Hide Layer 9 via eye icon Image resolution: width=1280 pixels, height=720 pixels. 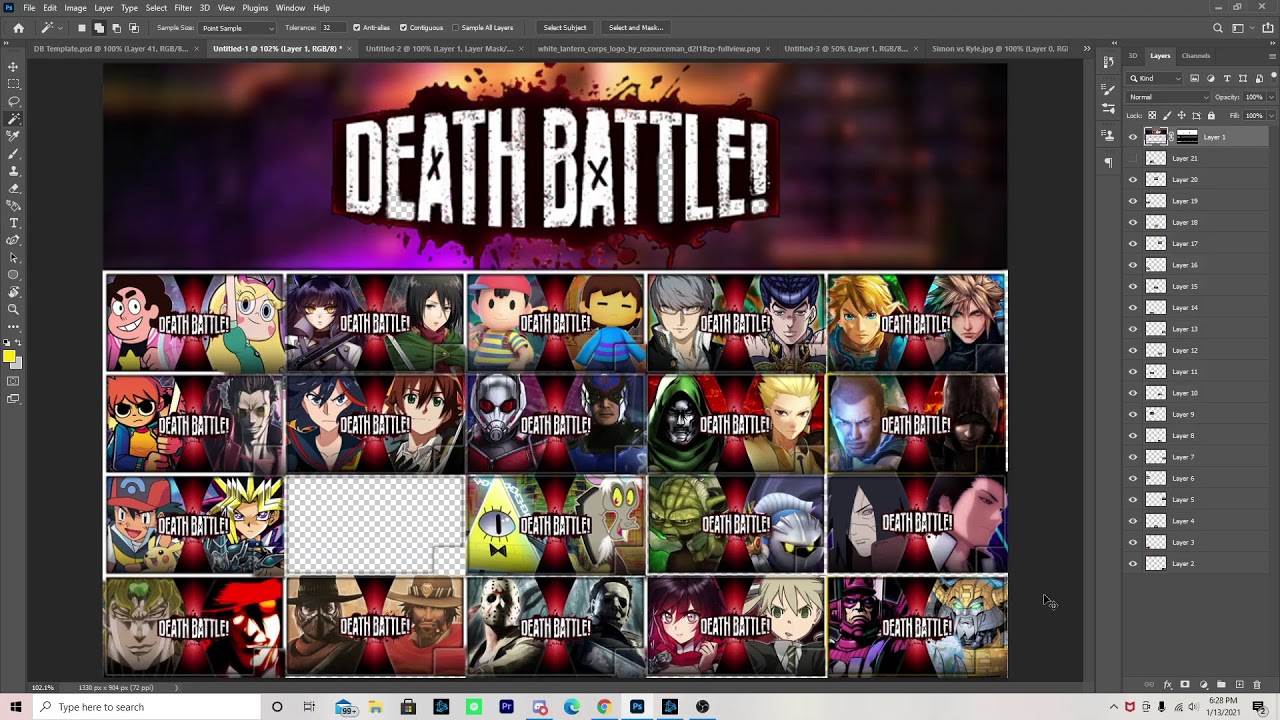[x=1133, y=414]
